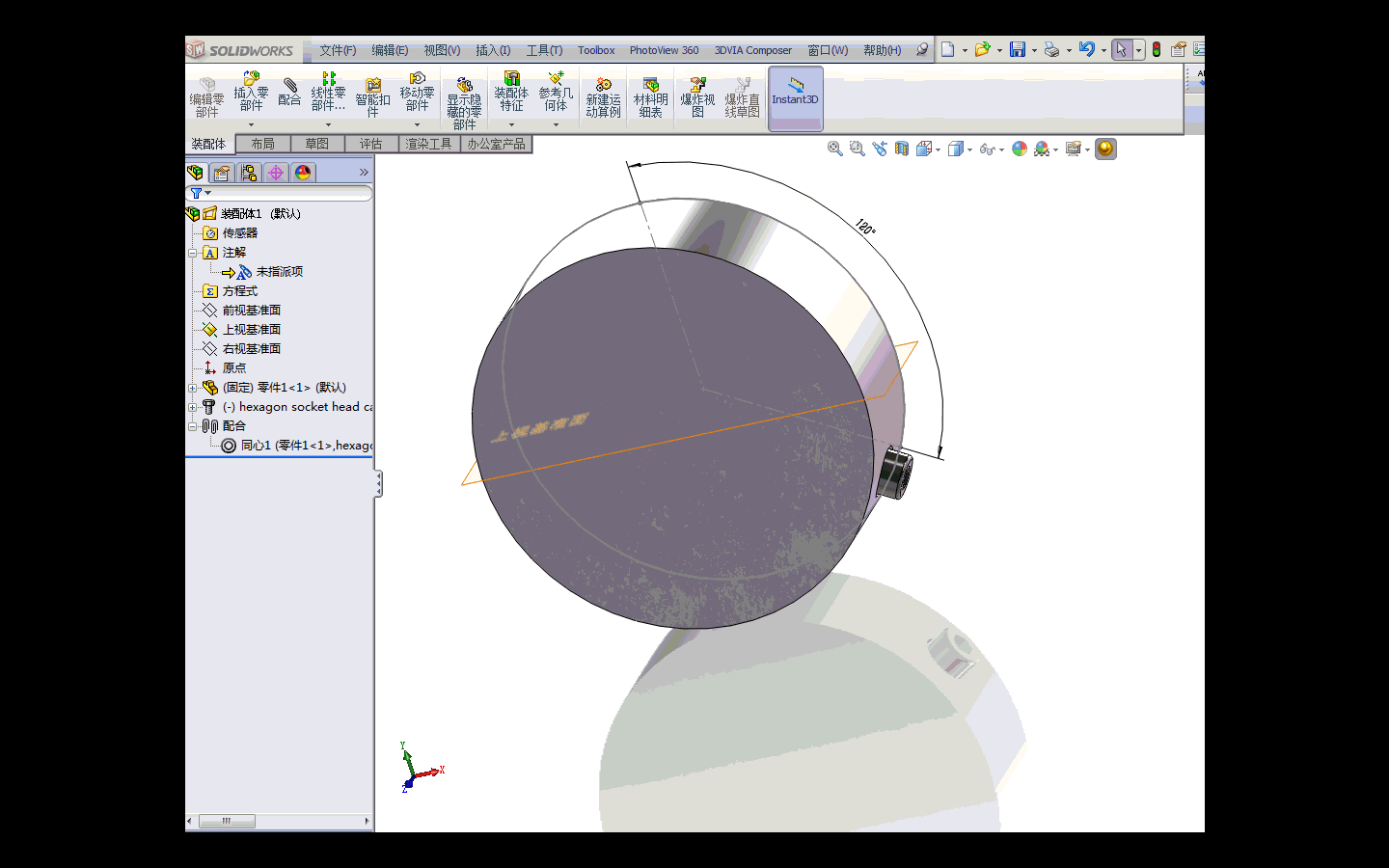Expand the Insert Components dropdown arrow
The height and width of the screenshot is (868, 1389).
251,124
